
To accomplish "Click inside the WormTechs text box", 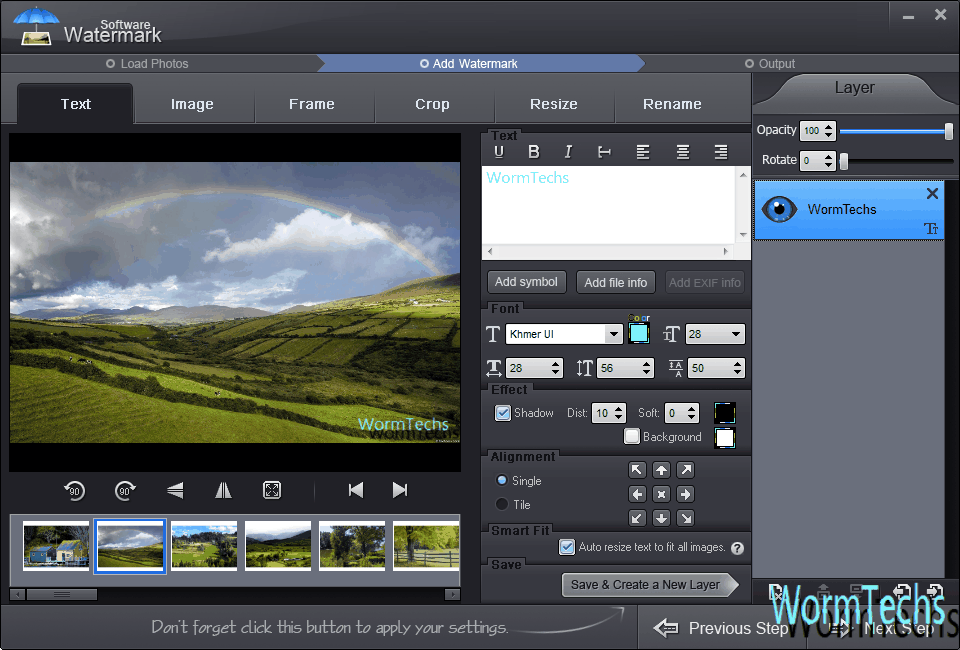I will tap(609, 205).
